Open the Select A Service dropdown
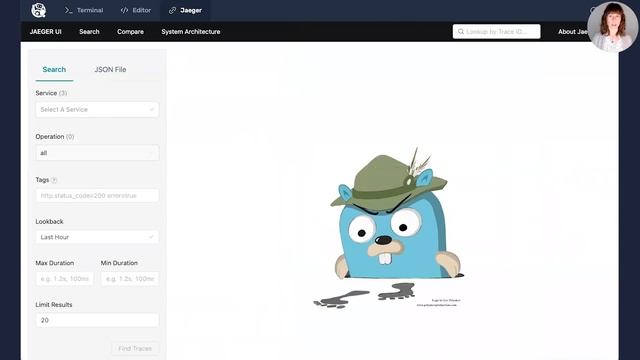This screenshot has height=360, width=640. (x=97, y=109)
